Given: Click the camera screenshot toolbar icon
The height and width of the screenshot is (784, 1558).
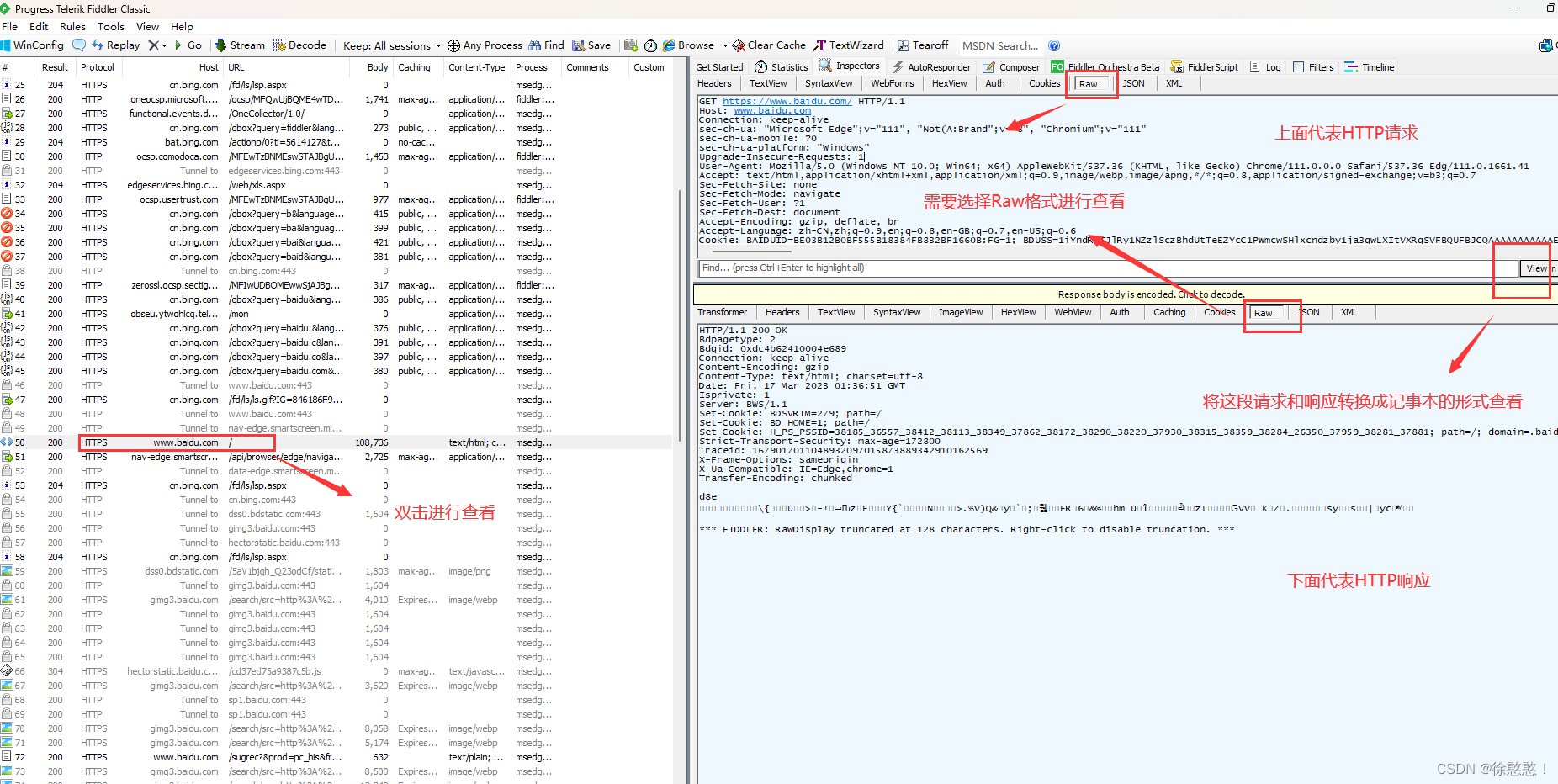Looking at the screenshot, I should click(x=631, y=45).
